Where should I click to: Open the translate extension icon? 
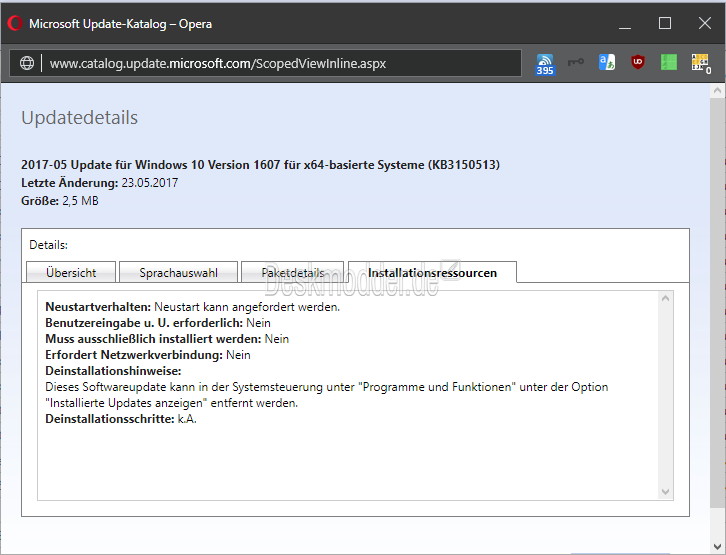tap(607, 62)
